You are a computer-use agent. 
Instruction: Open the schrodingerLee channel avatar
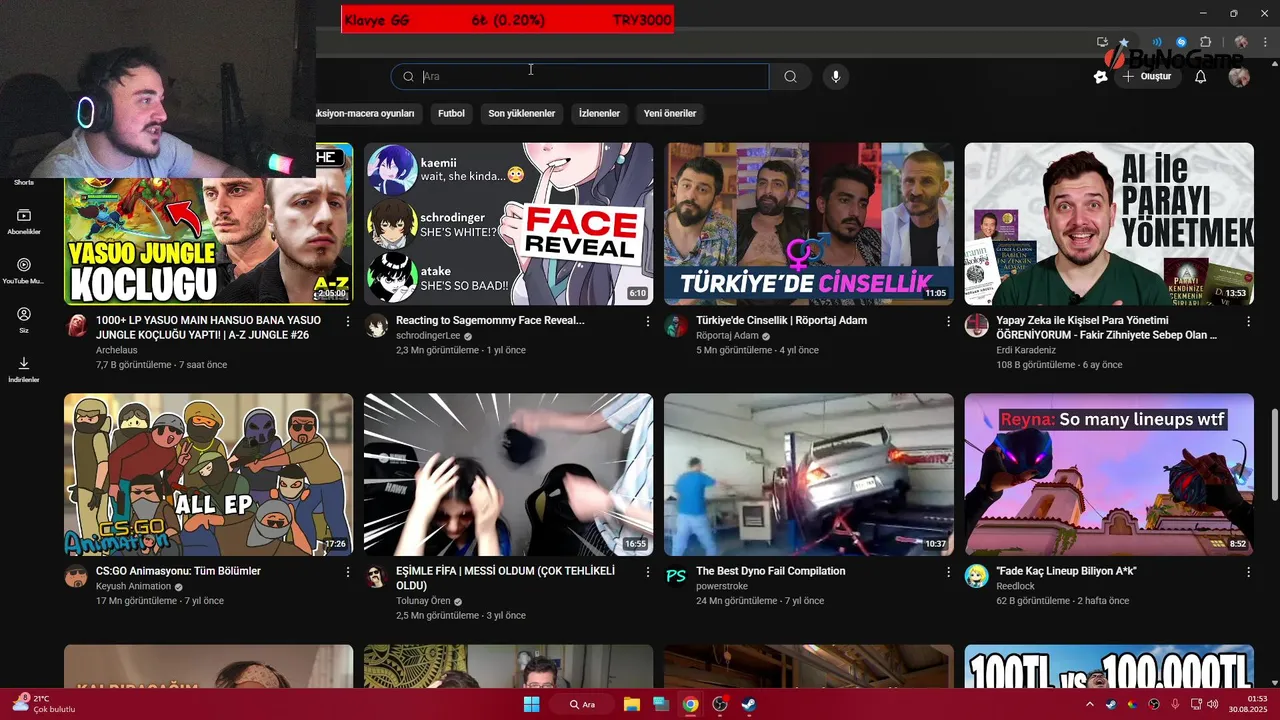[376, 326]
